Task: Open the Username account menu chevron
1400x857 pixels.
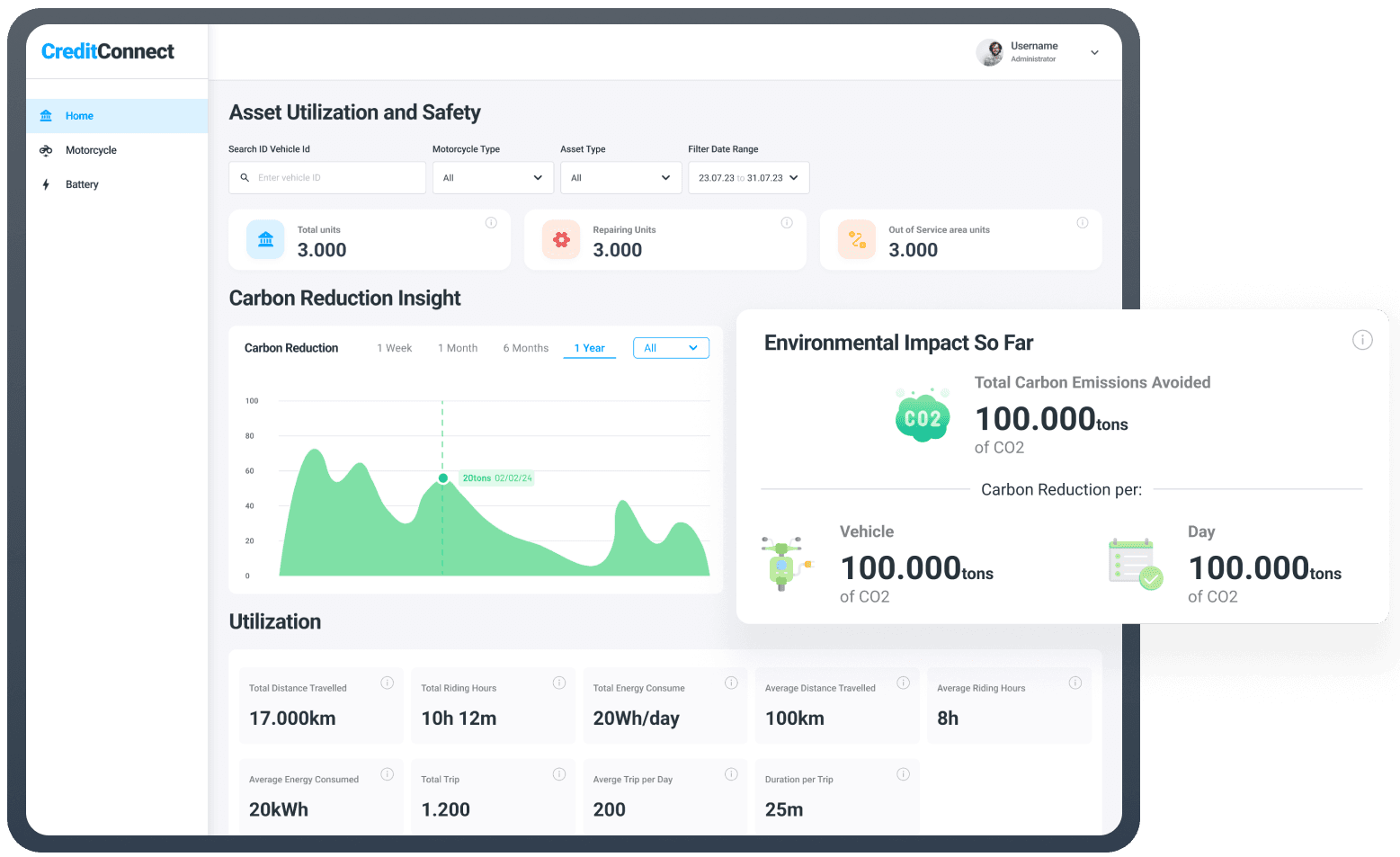Action: (x=1094, y=52)
